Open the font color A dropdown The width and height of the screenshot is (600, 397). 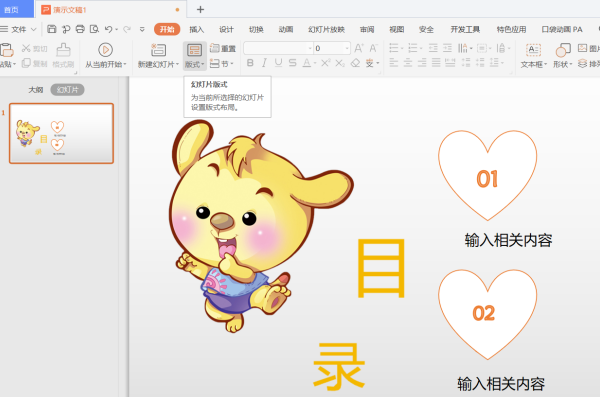(315, 63)
